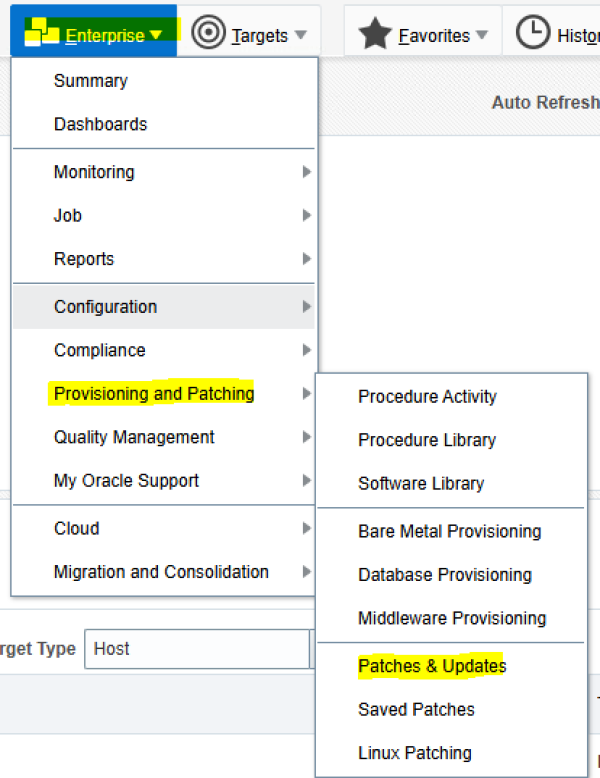The width and height of the screenshot is (600, 778).
Task: Select Linux Patching submenu entry
Action: point(415,753)
